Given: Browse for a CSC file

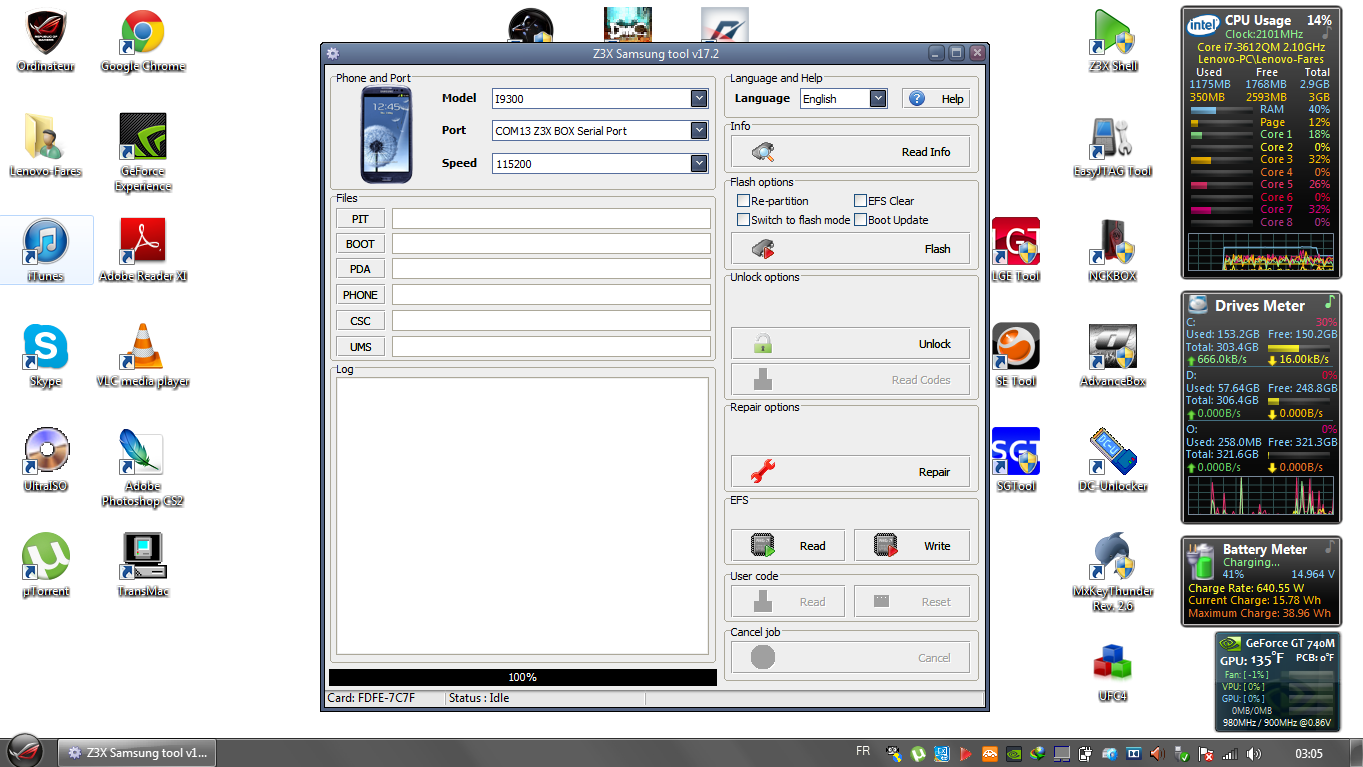Looking at the screenshot, I should point(360,321).
